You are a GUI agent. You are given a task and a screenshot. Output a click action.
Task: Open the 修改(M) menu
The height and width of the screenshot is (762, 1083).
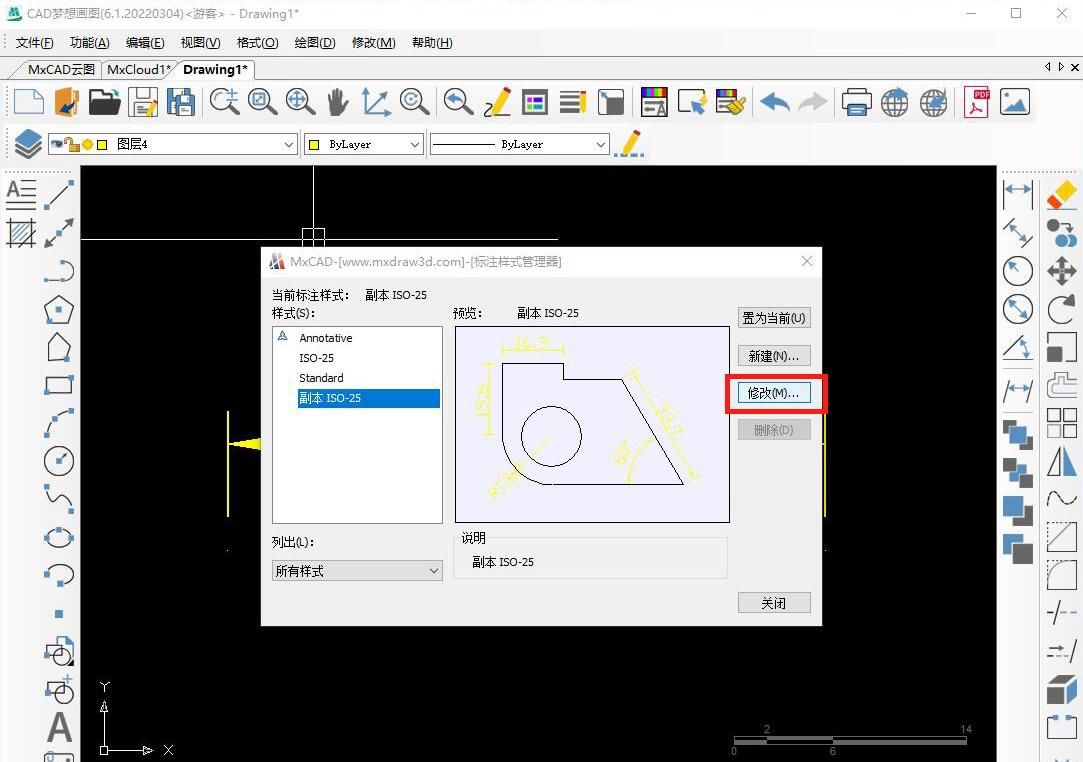[x=372, y=42]
